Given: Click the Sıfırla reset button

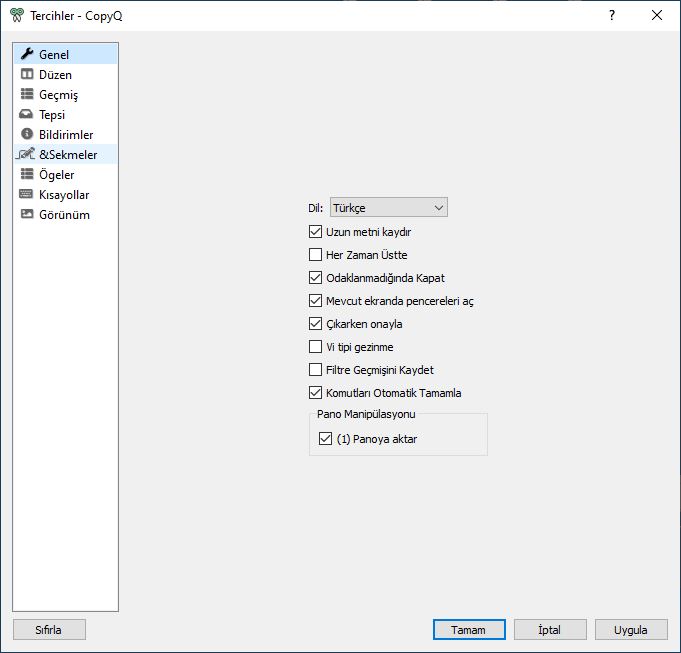Looking at the screenshot, I should coord(50,630).
